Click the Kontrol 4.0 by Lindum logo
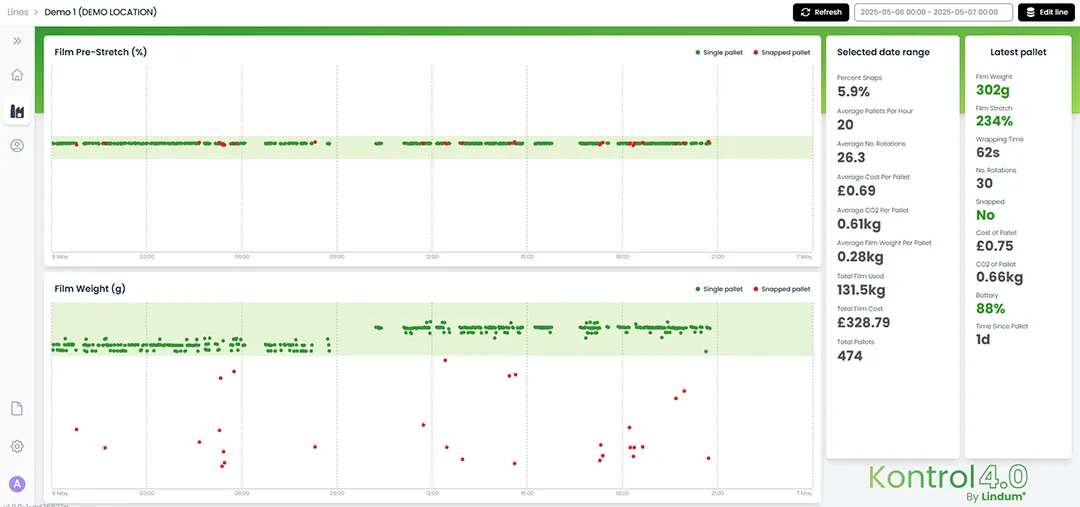This screenshot has width=1080, height=507. coord(947,481)
